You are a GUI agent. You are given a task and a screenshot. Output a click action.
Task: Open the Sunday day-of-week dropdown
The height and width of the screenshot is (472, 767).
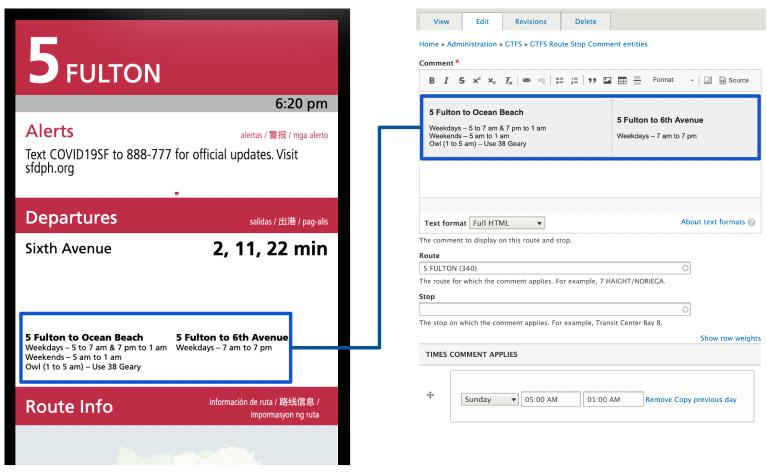click(x=489, y=399)
